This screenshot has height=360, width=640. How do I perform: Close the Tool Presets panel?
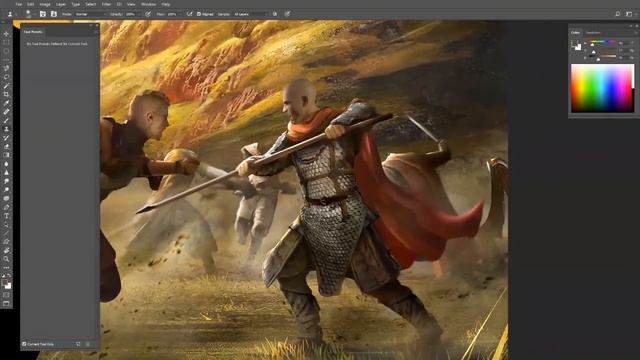(x=97, y=26)
